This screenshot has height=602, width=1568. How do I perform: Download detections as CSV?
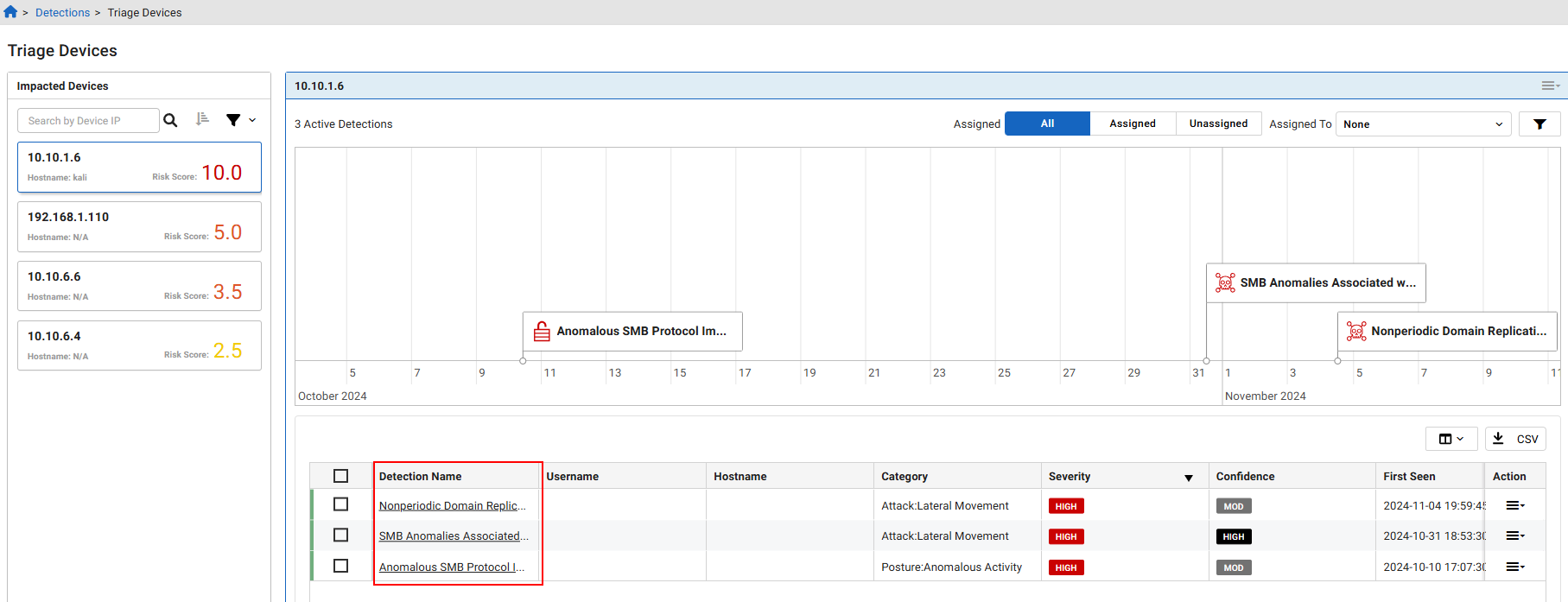point(1515,439)
